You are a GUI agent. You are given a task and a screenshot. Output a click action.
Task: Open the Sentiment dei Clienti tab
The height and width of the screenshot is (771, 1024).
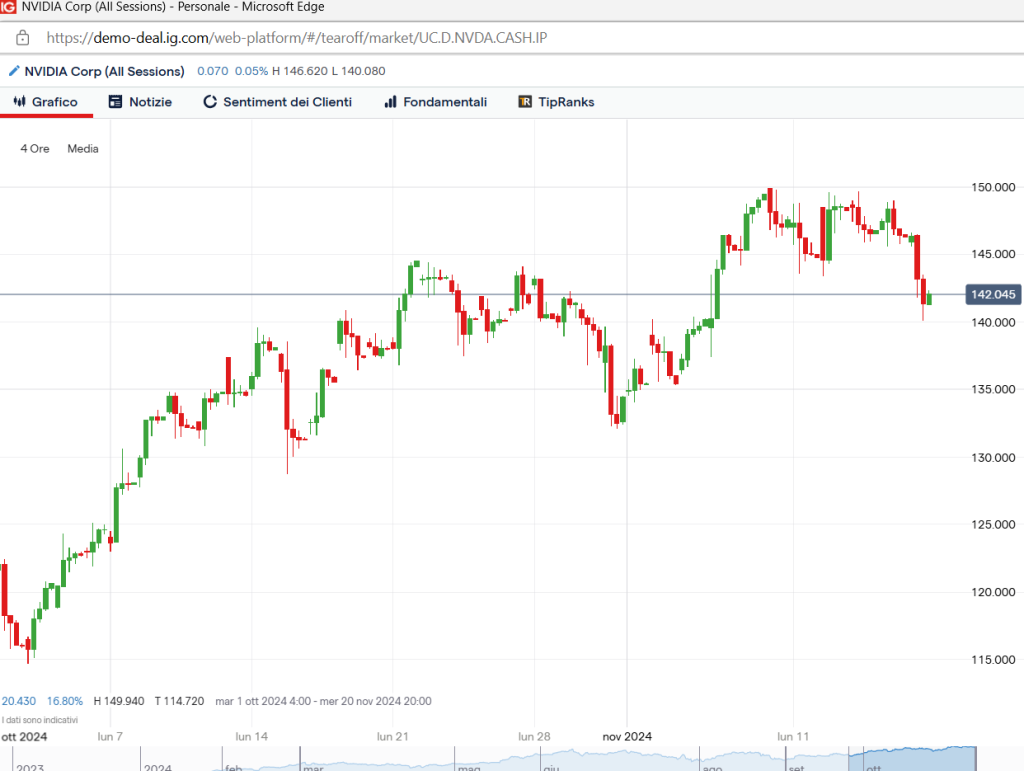pos(278,102)
